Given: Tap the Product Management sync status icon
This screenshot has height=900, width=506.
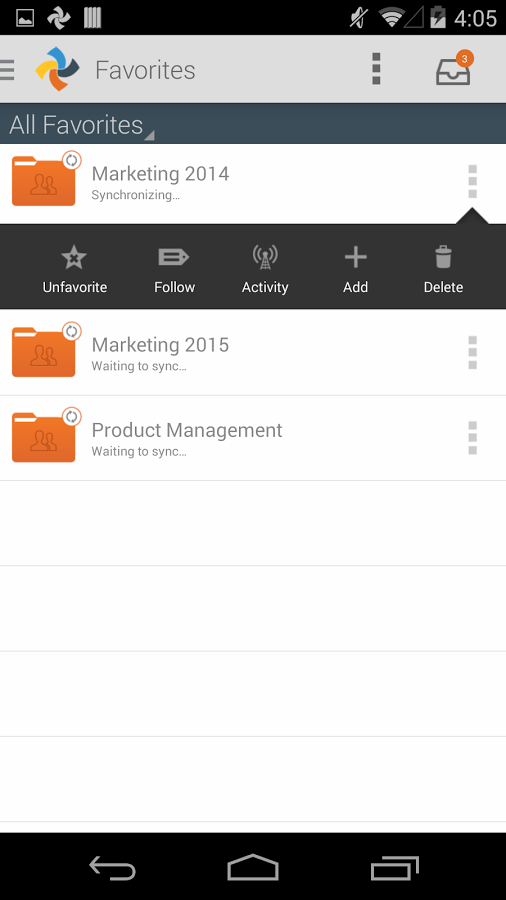Looking at the screenshot, I should (72, 416).
